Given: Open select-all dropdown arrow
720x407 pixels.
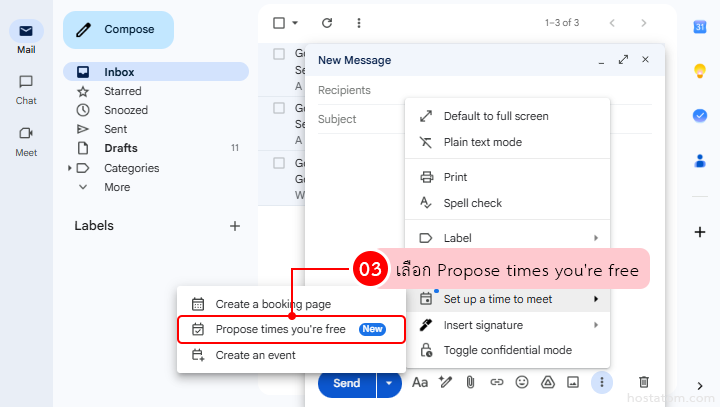Looking at the screenshot, I should tap(295, 23).
